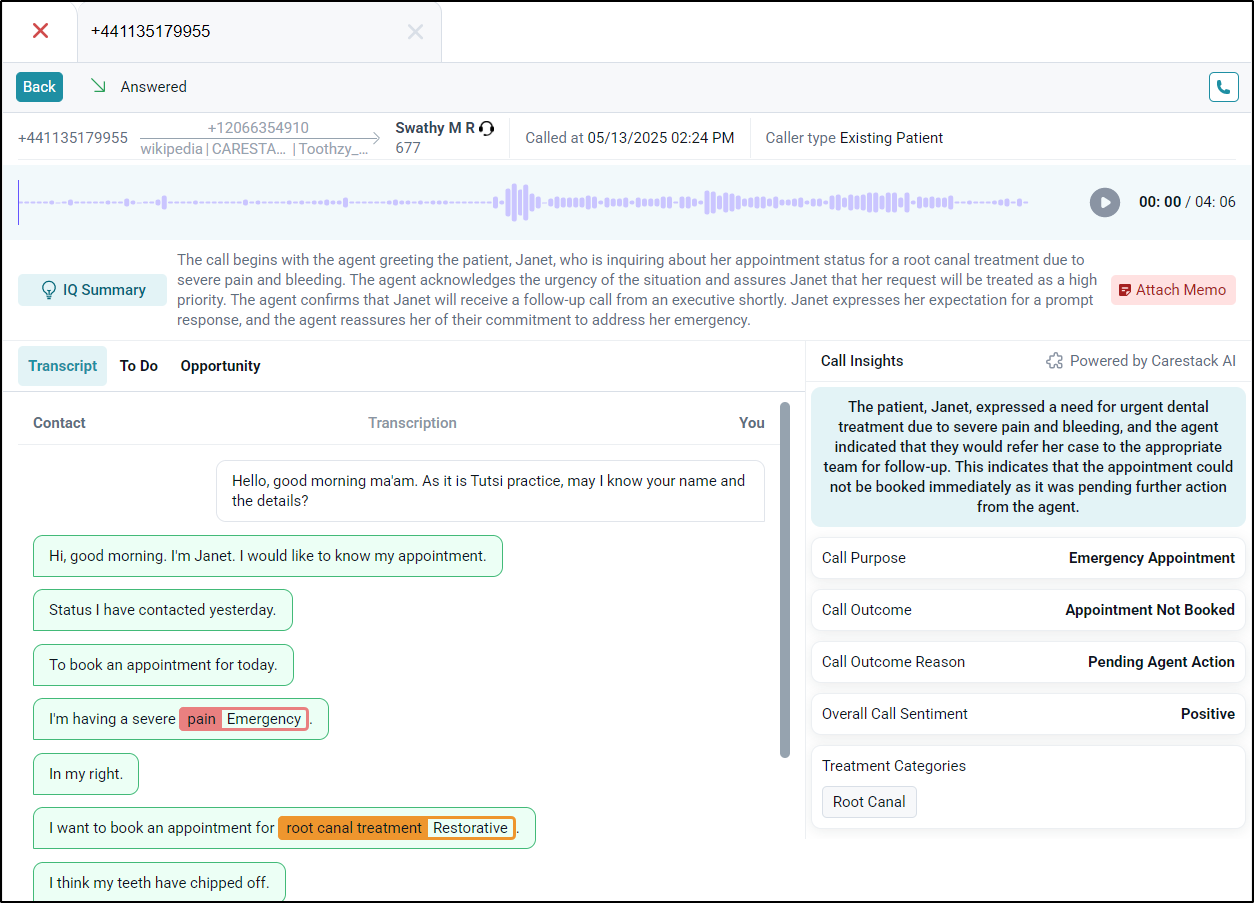This screenshot has width=1254, height=903.
Task: Click the memo icon inside Attach Memo
Action: 1126,290
